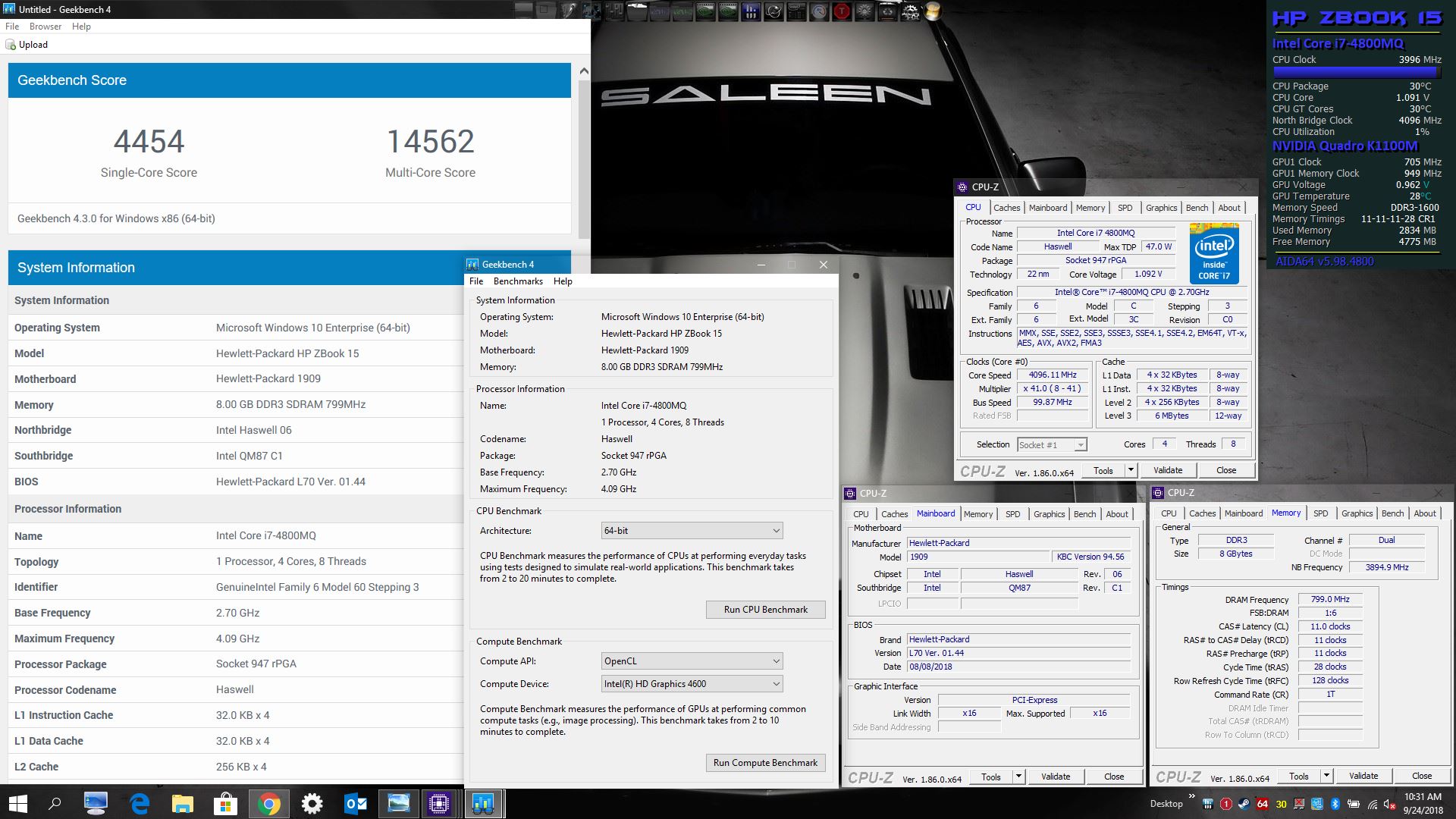This screenshot has width=1456, height=819.
Task: Click scroll-up arrow in Geekbench results
Action: (x=584, y=71)
